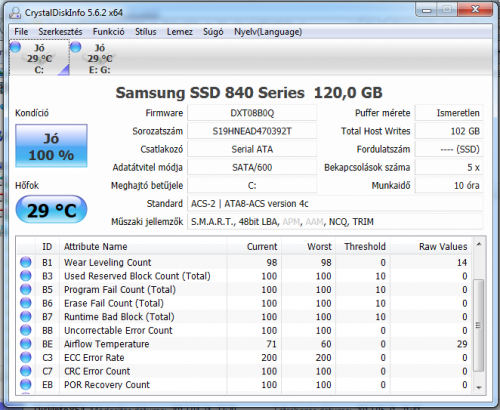The height and width of the screenshot is (410, 500).
Task: Click the Samsung SSD 840 Series title
Action: [249, 92]
